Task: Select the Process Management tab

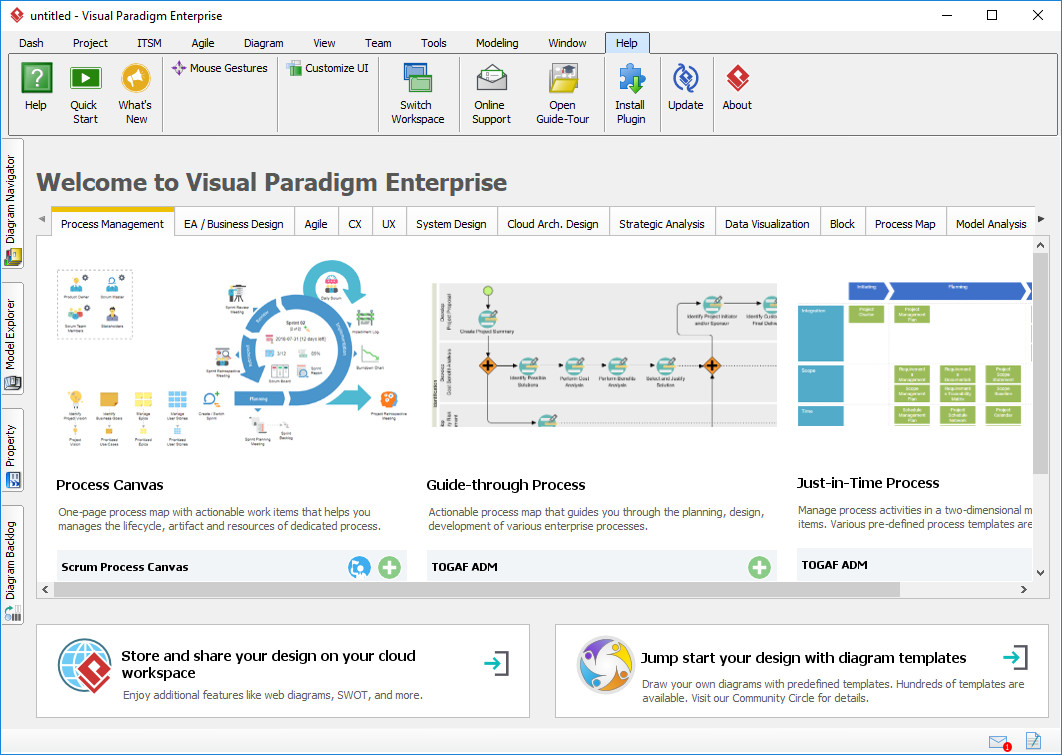Action: [x=112, y=223]
